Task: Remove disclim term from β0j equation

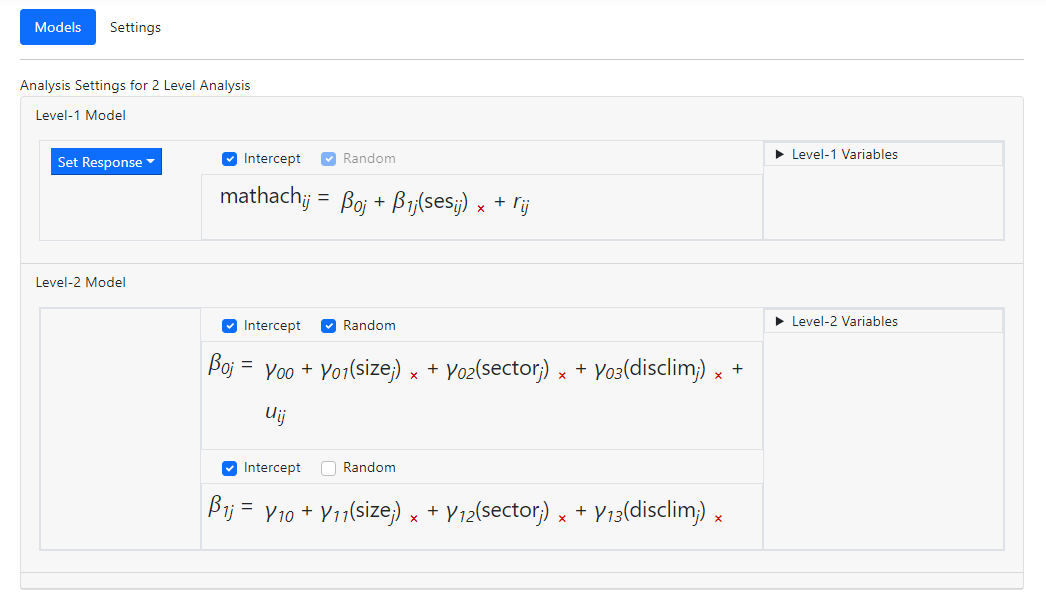Action: (x=719, y=375)
